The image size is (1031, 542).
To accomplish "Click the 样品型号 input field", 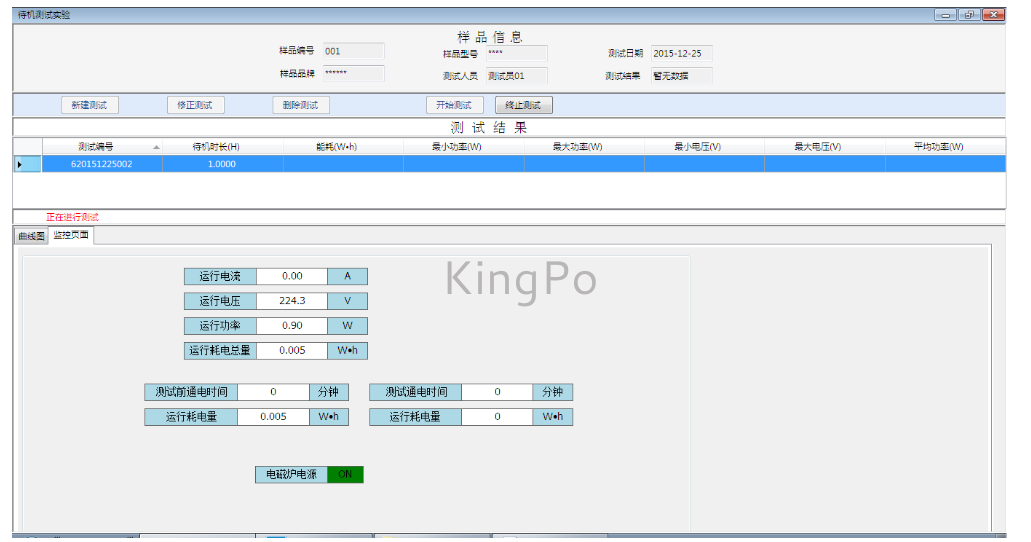I will click(516, 53).
